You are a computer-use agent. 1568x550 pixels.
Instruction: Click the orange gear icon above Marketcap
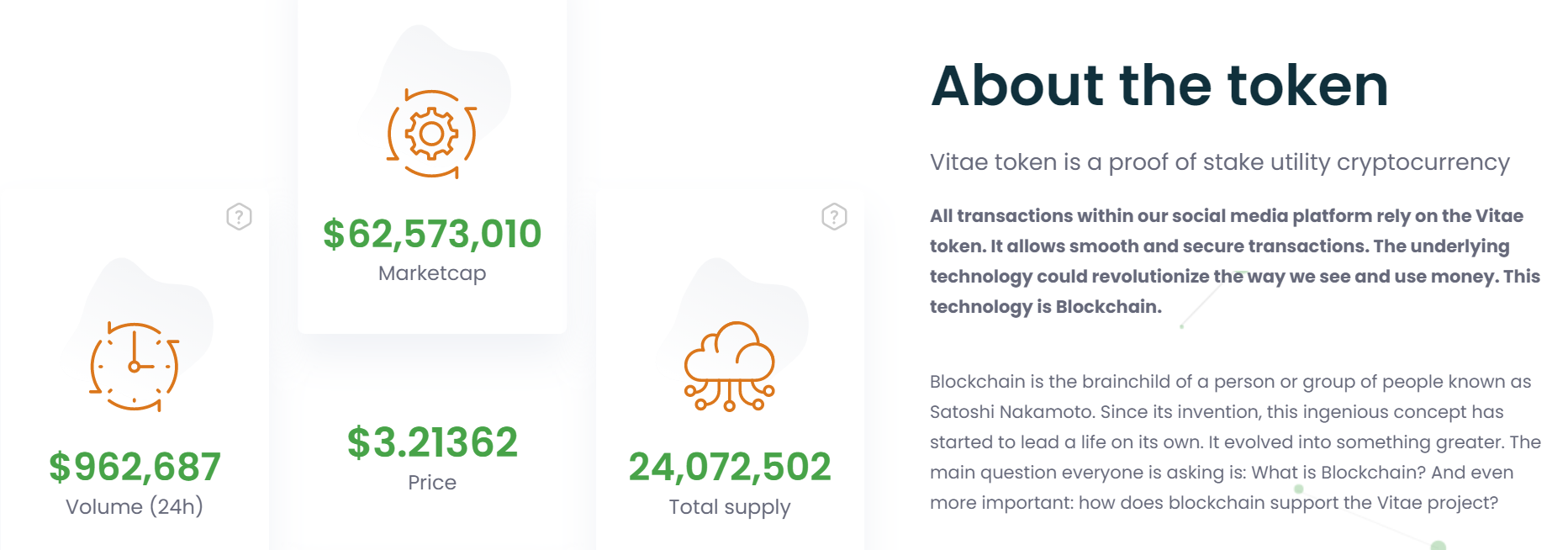431,134
